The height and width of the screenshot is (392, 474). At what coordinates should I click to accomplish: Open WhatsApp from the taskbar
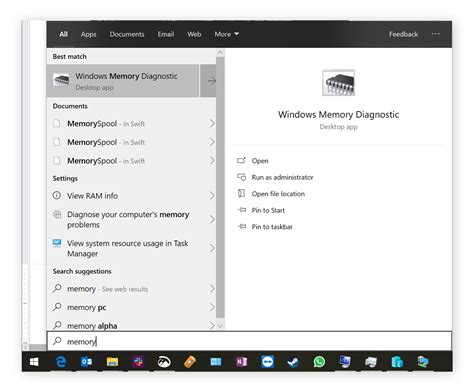[319, 362]
